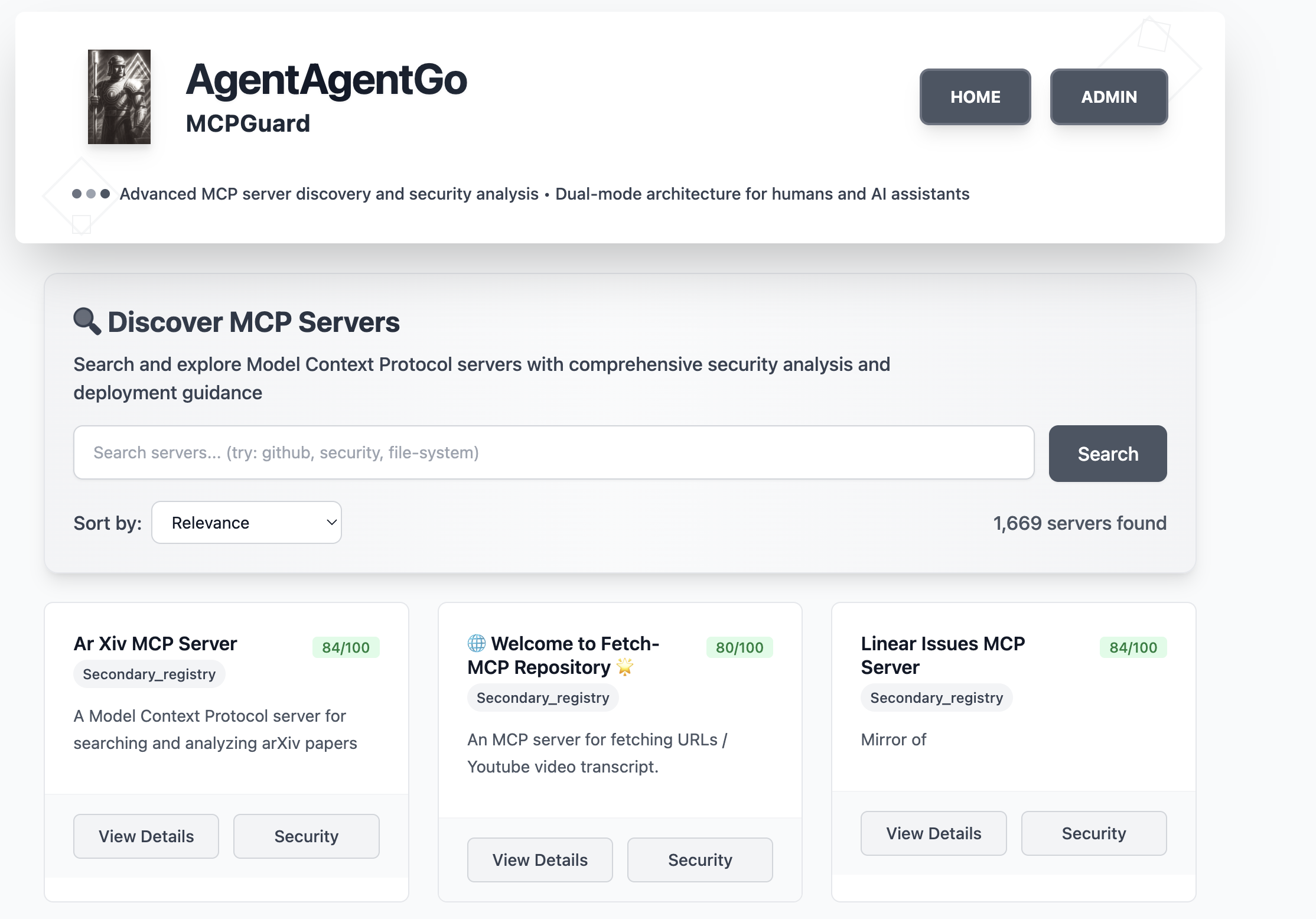
Task: Click the three-dot indicator in header
Action: 90,194
